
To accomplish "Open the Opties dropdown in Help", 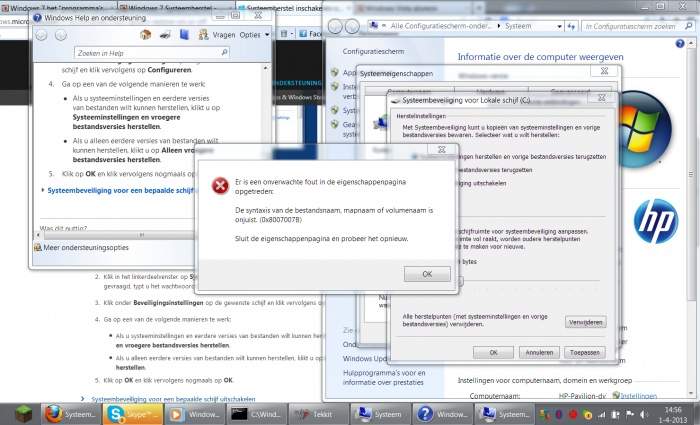I will pyautogui.click(x=254, y=35).
